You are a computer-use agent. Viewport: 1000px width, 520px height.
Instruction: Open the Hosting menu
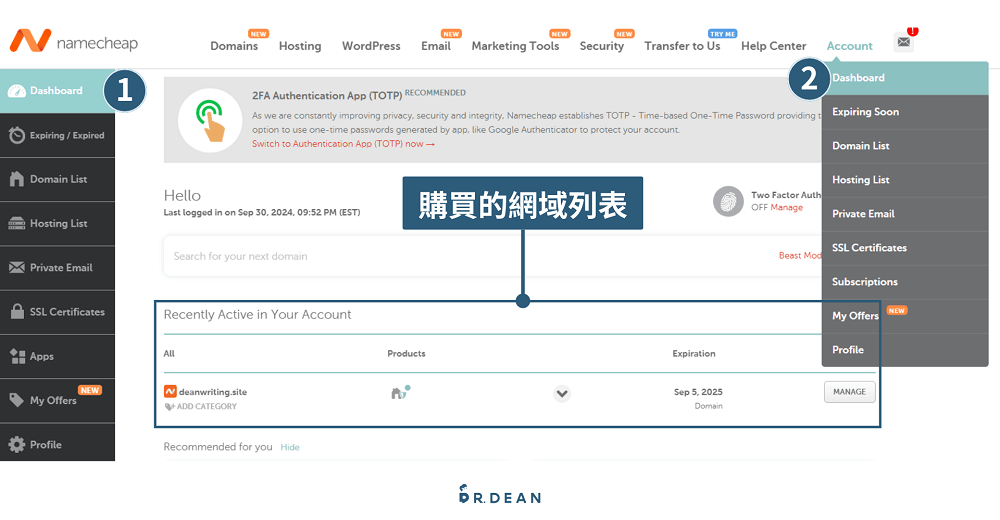[x=300, y=46]
